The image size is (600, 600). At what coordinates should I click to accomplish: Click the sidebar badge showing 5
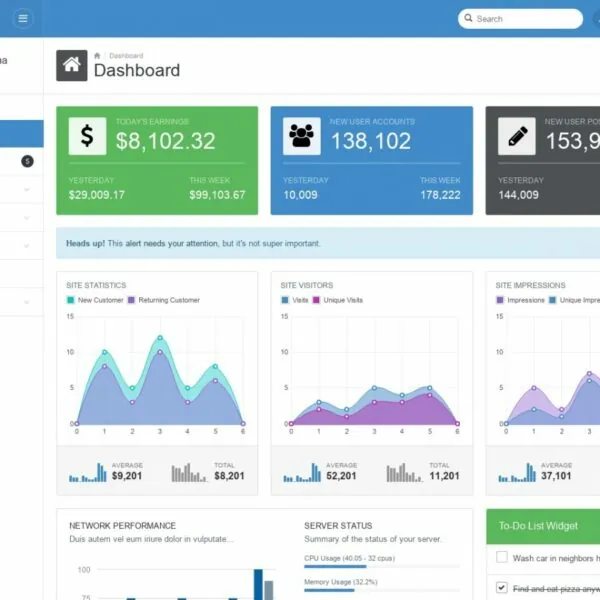(27, 161)
